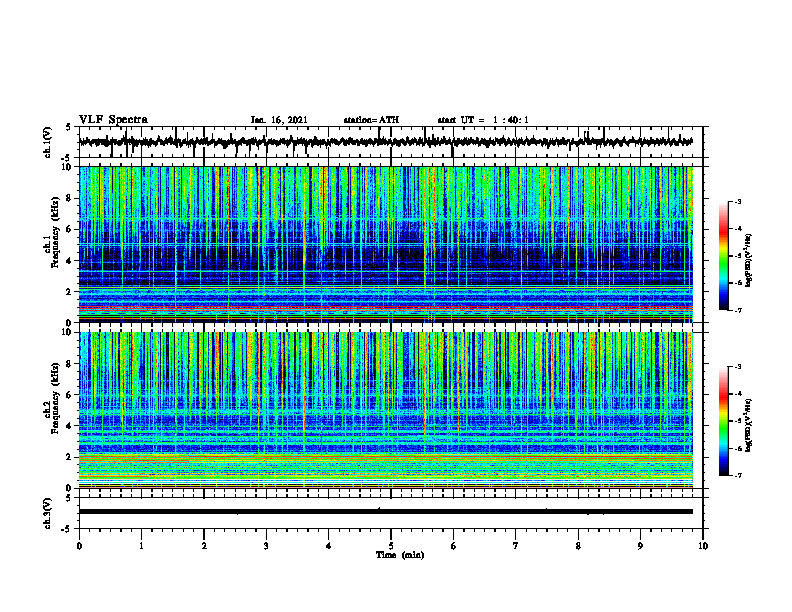
Task: Click the "log(PSD)(V²/Hz)" label beside ch.2 colorbar
Action: [748, 425]
